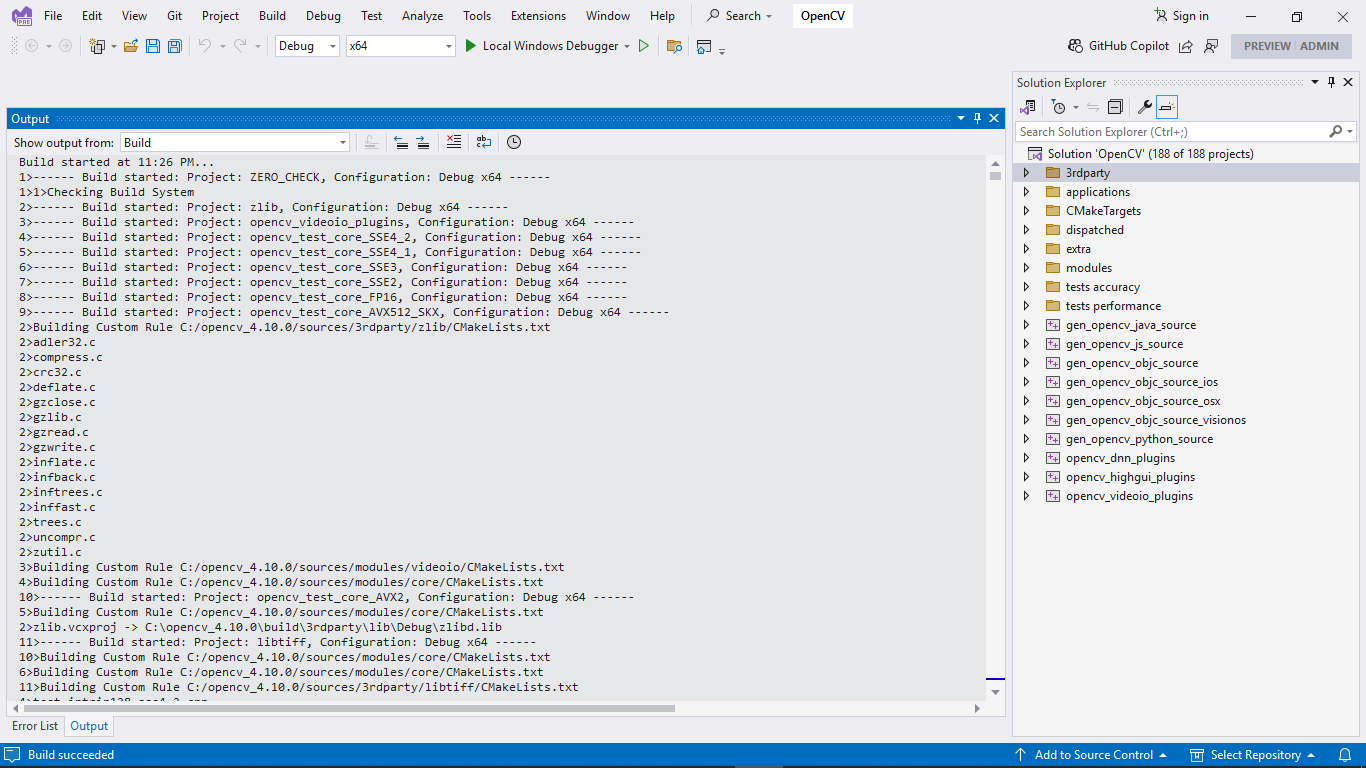
Task: Pin the Output window with the pushpin icon
Action: pos(978,118)
